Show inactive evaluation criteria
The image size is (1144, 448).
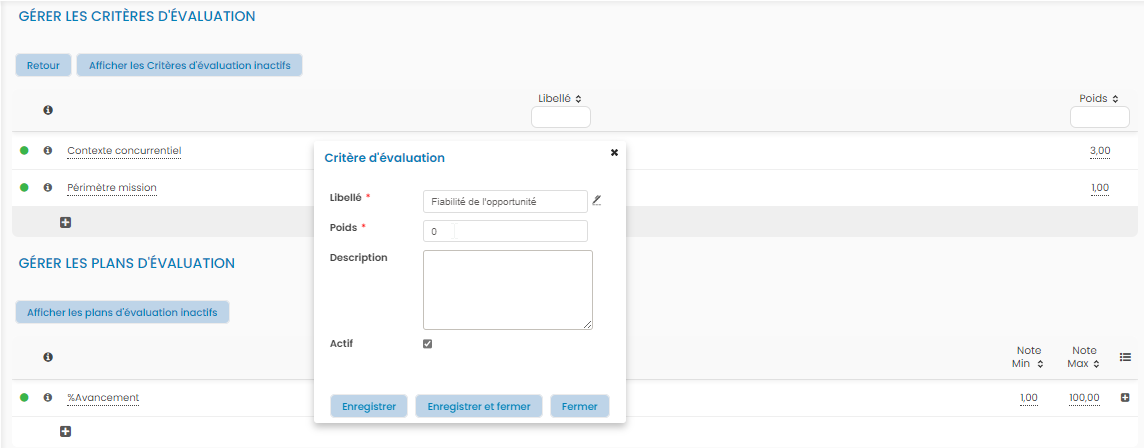189,65
